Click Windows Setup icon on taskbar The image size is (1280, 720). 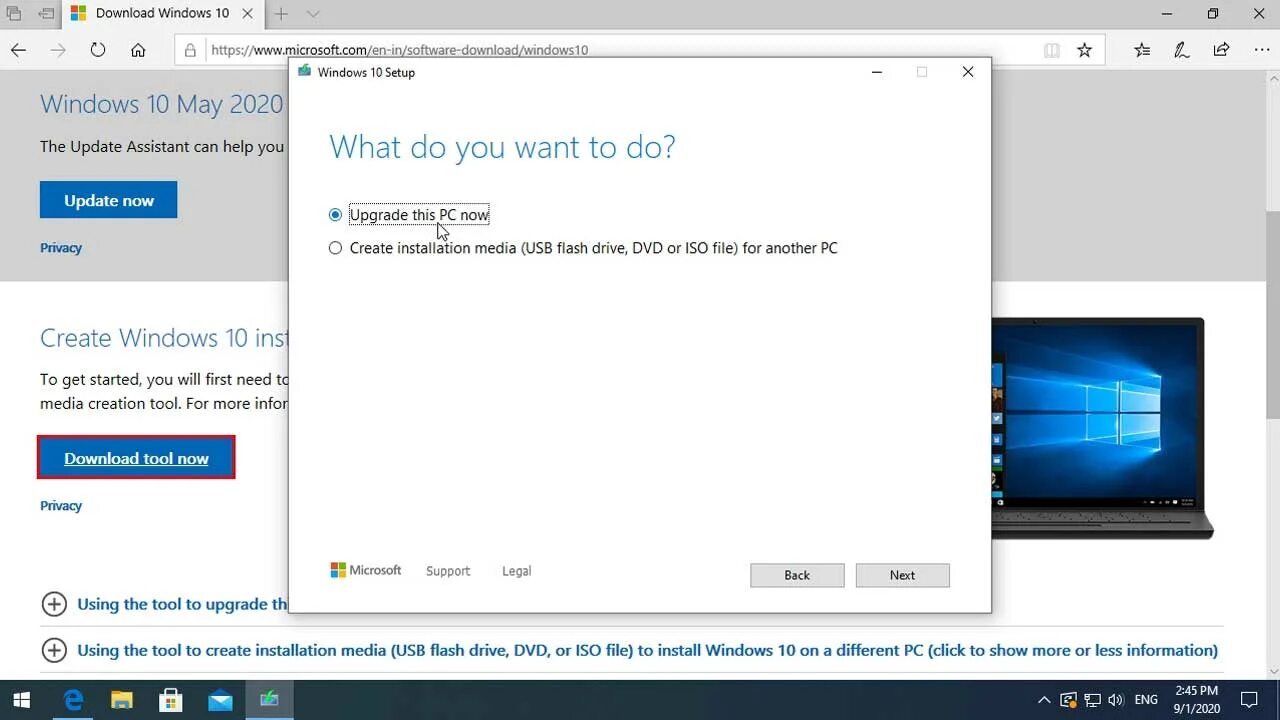tap(268, 700)
